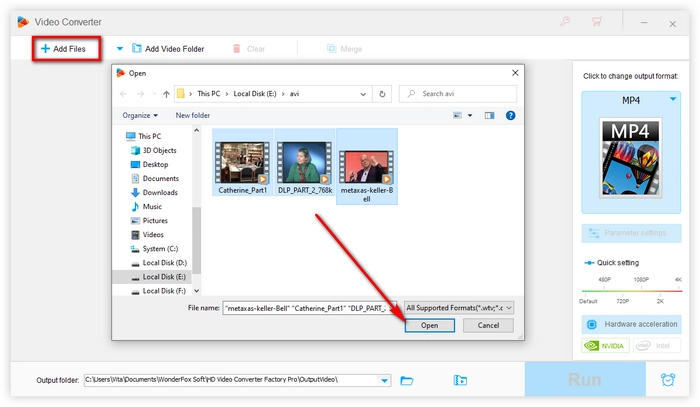Screen dimensions: 700x407
Task: Toggle the preview pane icon in dialog
Action: pyautogui.click(x=491, y=115)
